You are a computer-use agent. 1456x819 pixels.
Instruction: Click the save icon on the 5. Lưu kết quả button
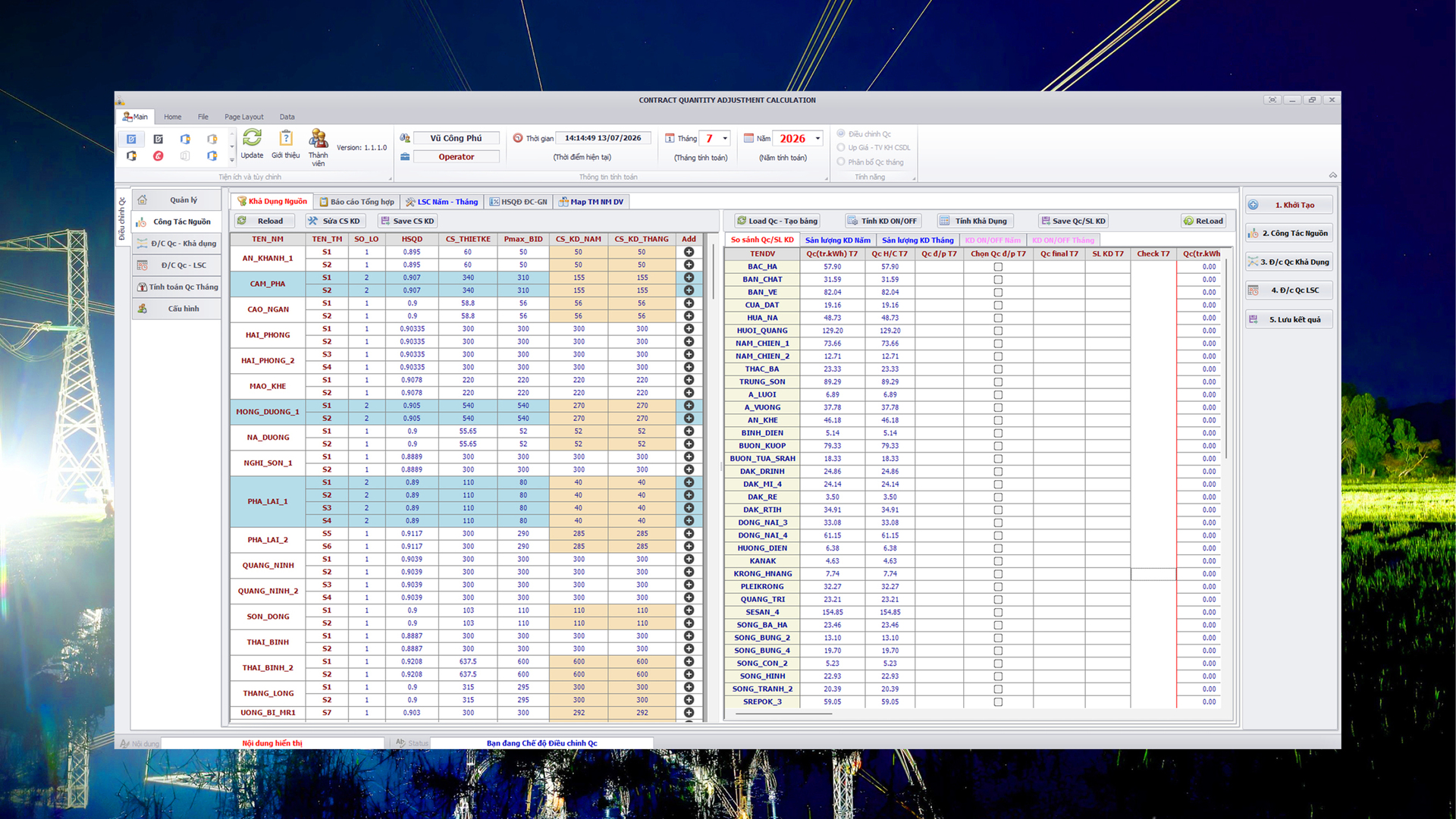pyautogui.click(x=1254, y=319)
